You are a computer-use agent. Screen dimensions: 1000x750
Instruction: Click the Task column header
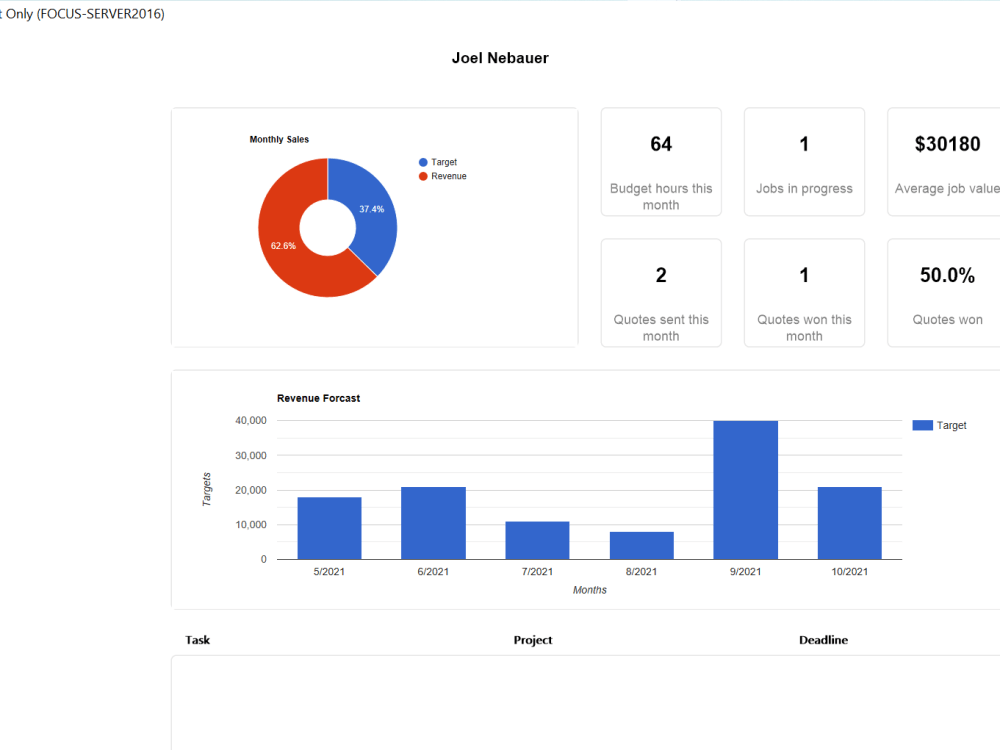click(198, 640)
